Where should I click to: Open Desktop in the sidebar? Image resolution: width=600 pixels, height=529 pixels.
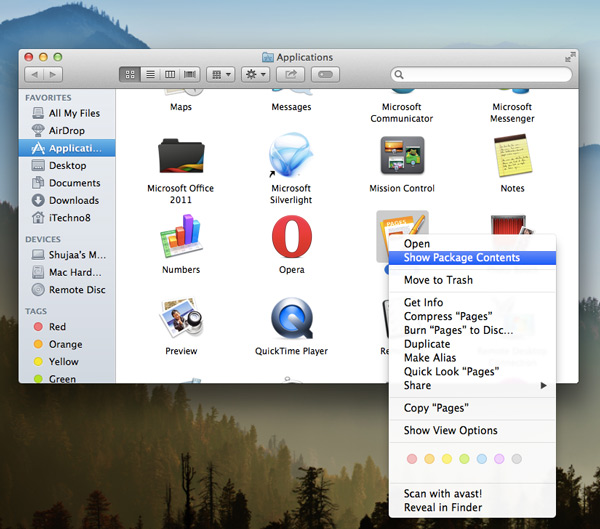(67, 165)
